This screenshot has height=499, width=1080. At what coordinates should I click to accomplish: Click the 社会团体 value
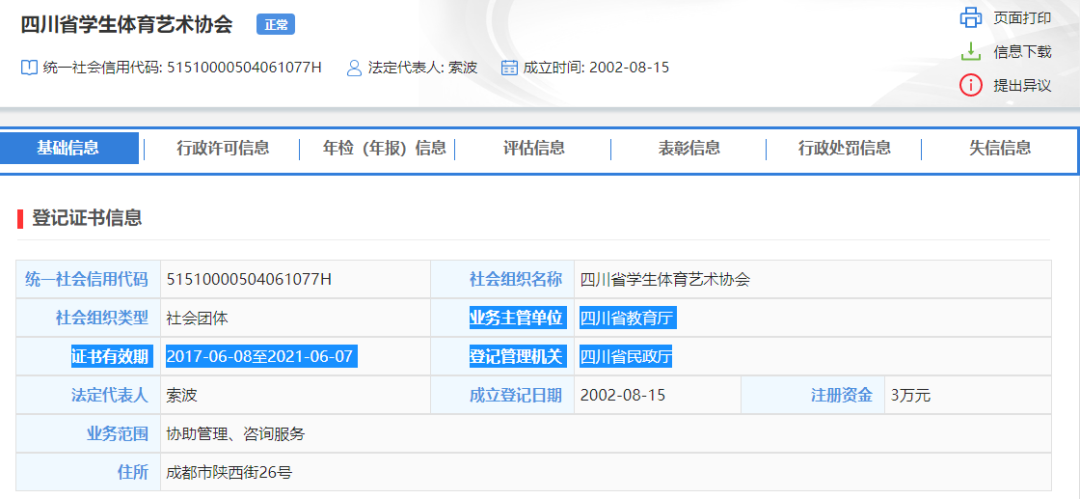[197, 318]
